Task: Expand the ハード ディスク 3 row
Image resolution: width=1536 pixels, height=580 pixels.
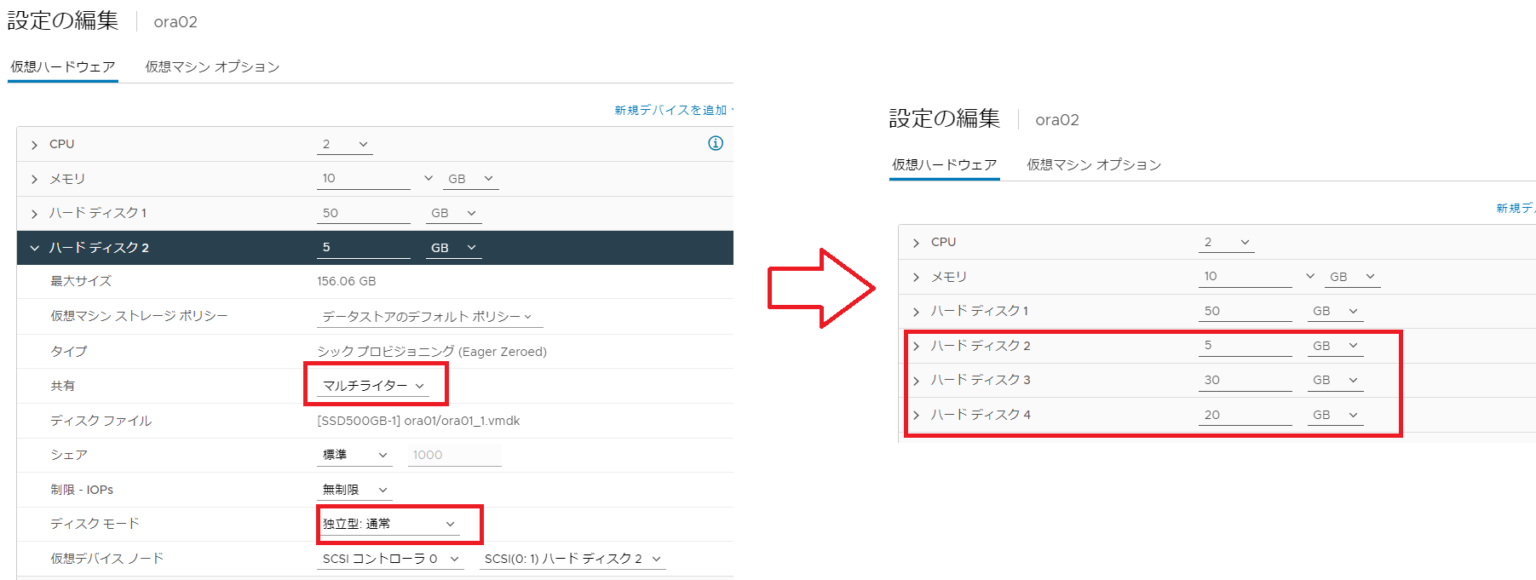Action: (916, 379)
